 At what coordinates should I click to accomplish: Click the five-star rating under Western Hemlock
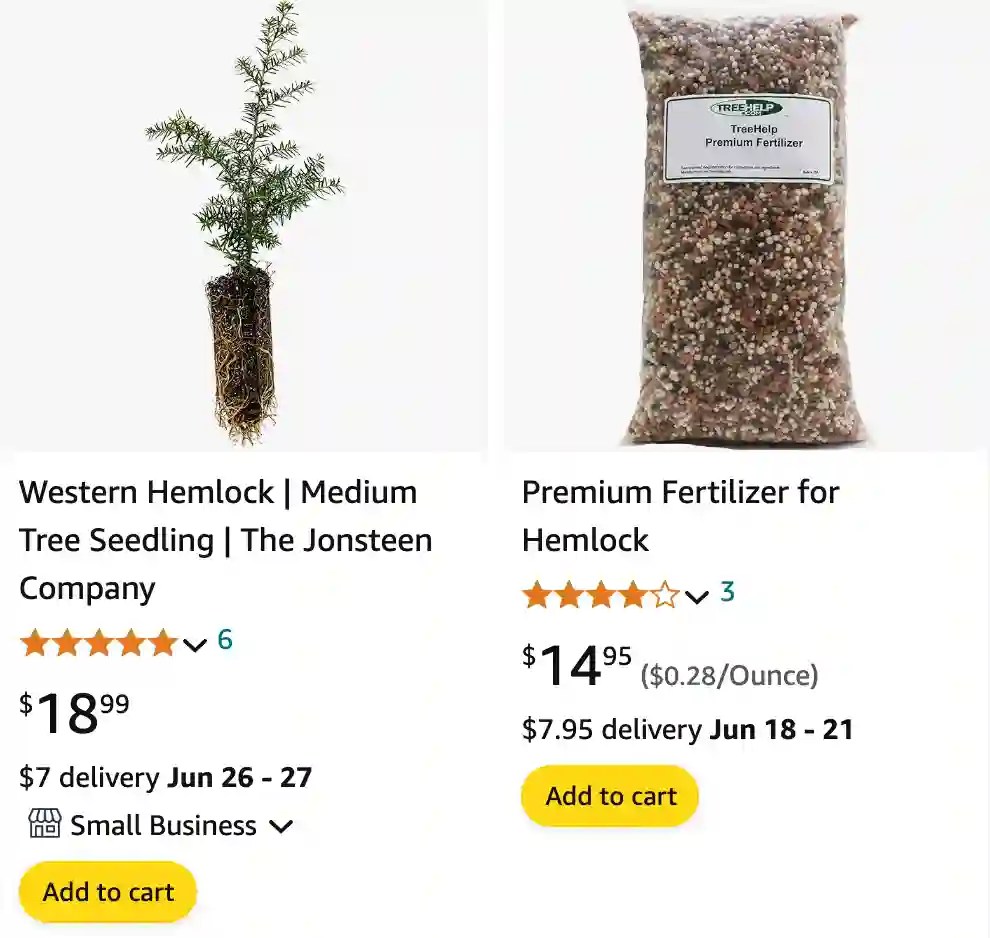[x=99, y=643]
